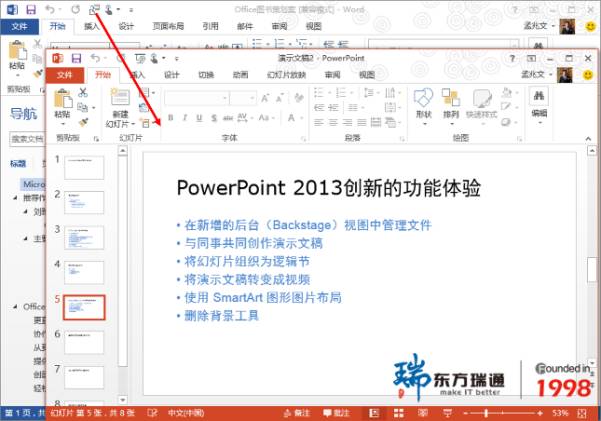Image resolution: width=601 pixels, height=421 pixels.
Task: Center text in PowerPoint paragraph group
Action: coord(333,122)
